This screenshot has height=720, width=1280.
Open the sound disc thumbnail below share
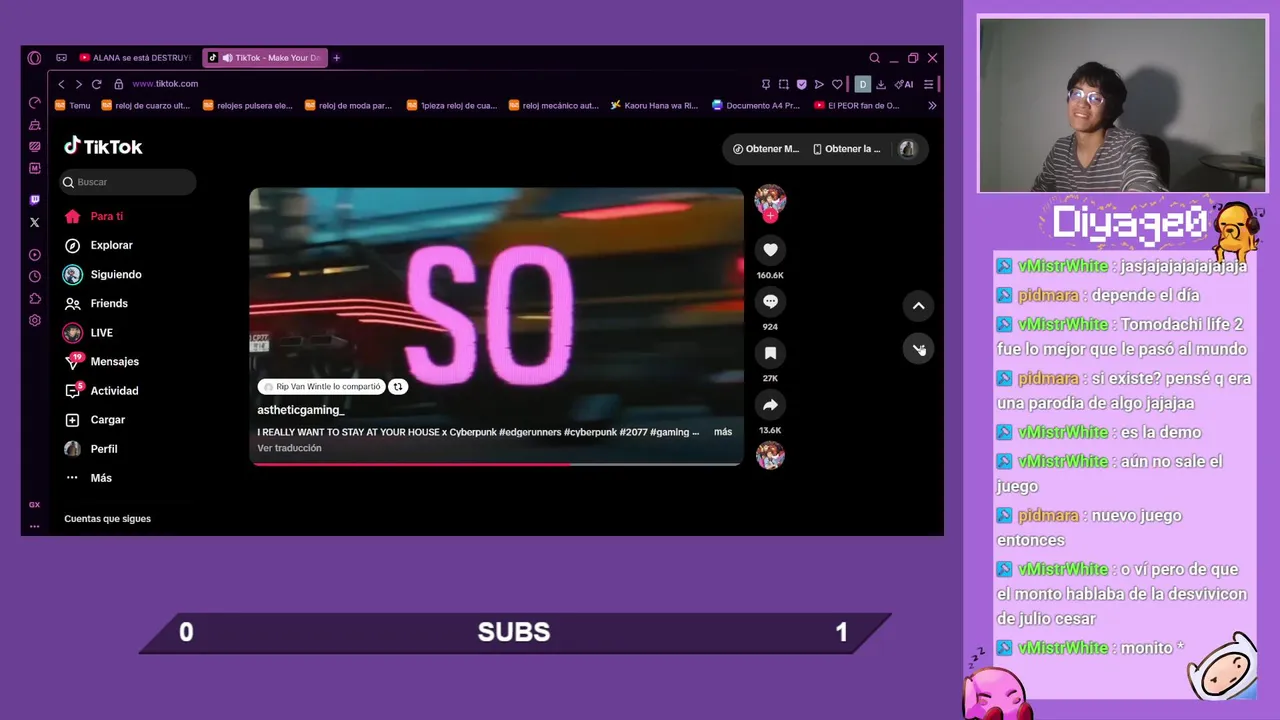click(770, 456)
